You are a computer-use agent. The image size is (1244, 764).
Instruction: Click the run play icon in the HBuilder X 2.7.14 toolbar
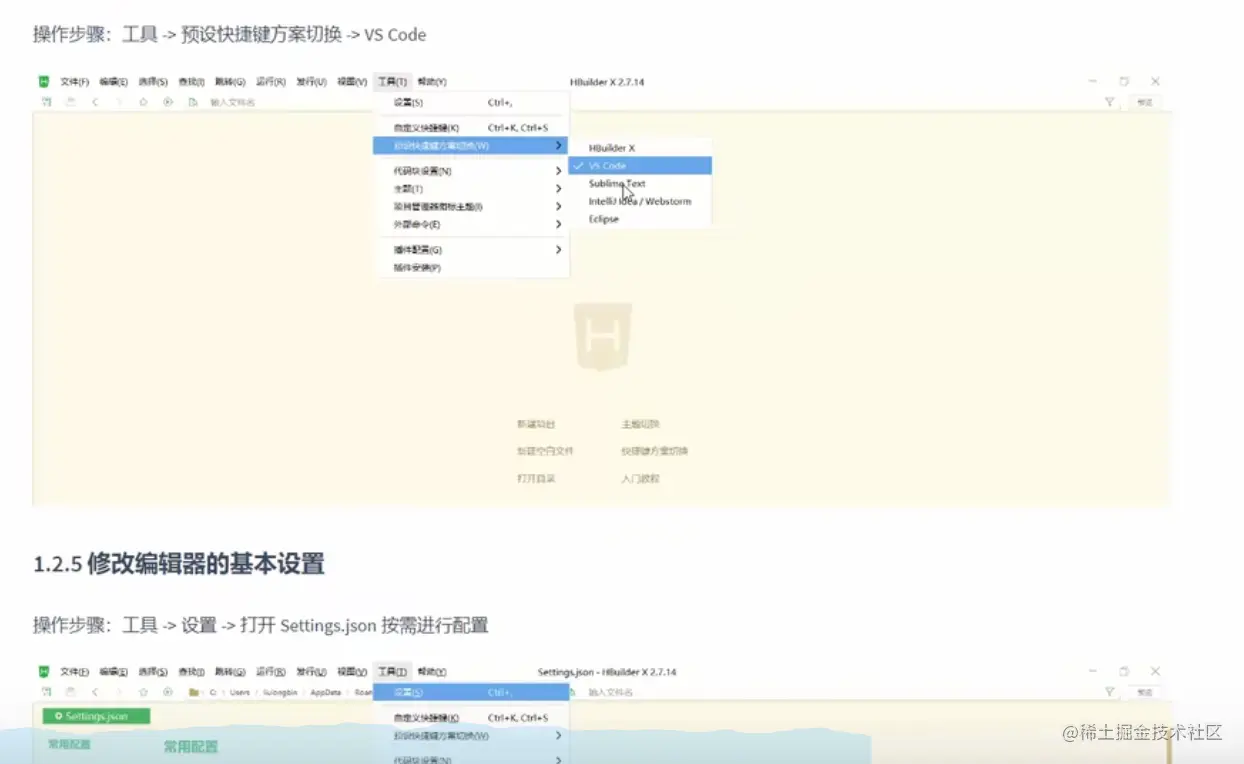(168, 102)
